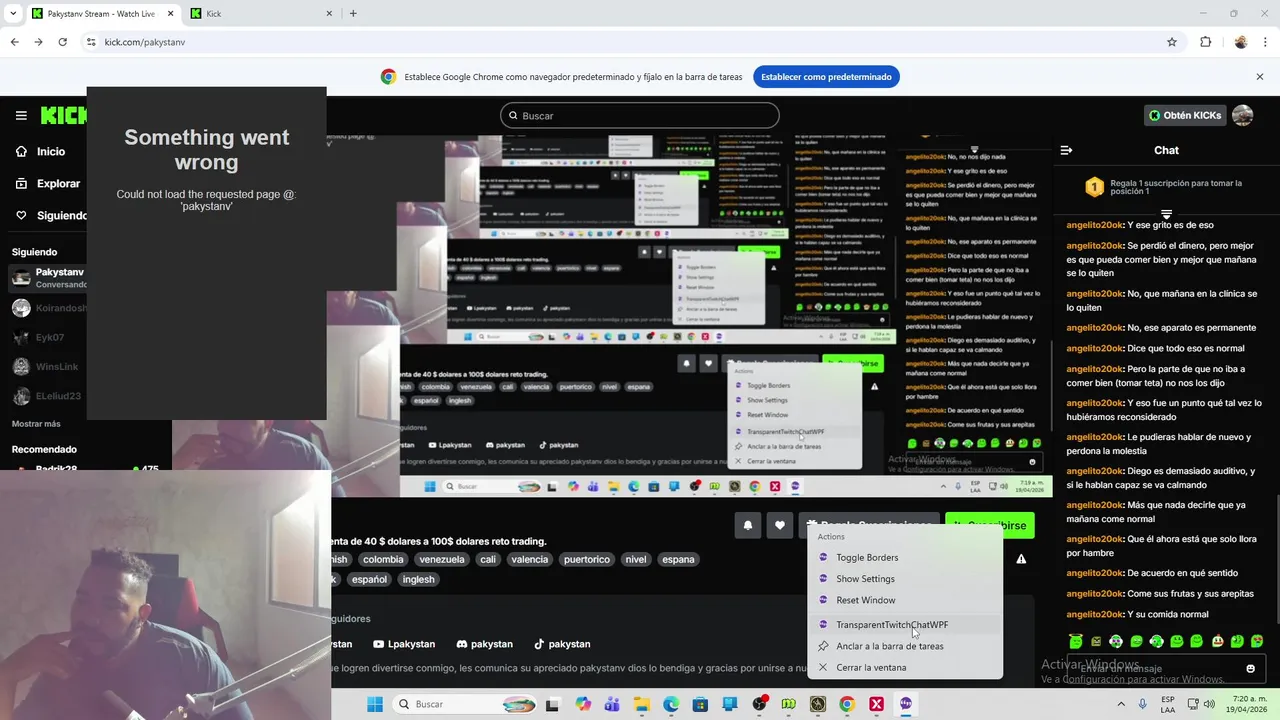1280x720 pixels.
Task: Switch to the second Kick browser tab
Action: [260, 14]
